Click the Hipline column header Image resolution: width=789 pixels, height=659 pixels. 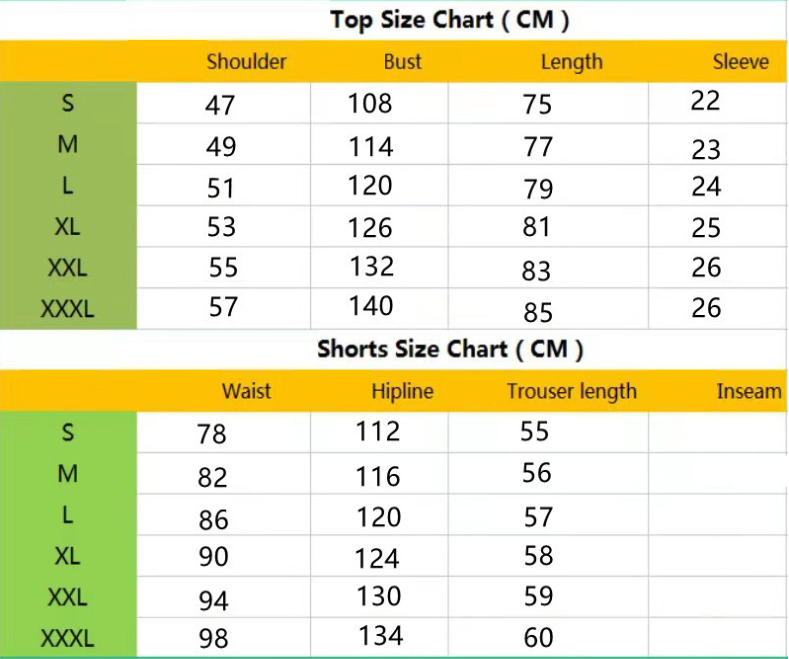click(x=402, y=391)
